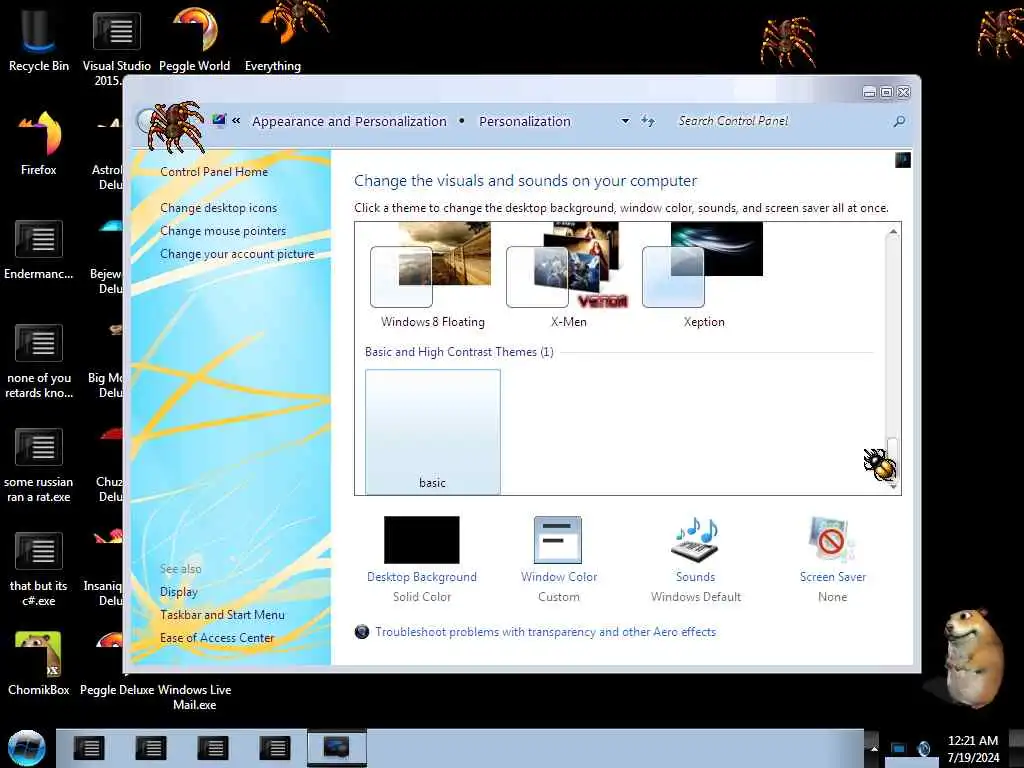Screen dimensions: 1024x768
Task: Open Ease of Access Center link
Action: point(217,638)
